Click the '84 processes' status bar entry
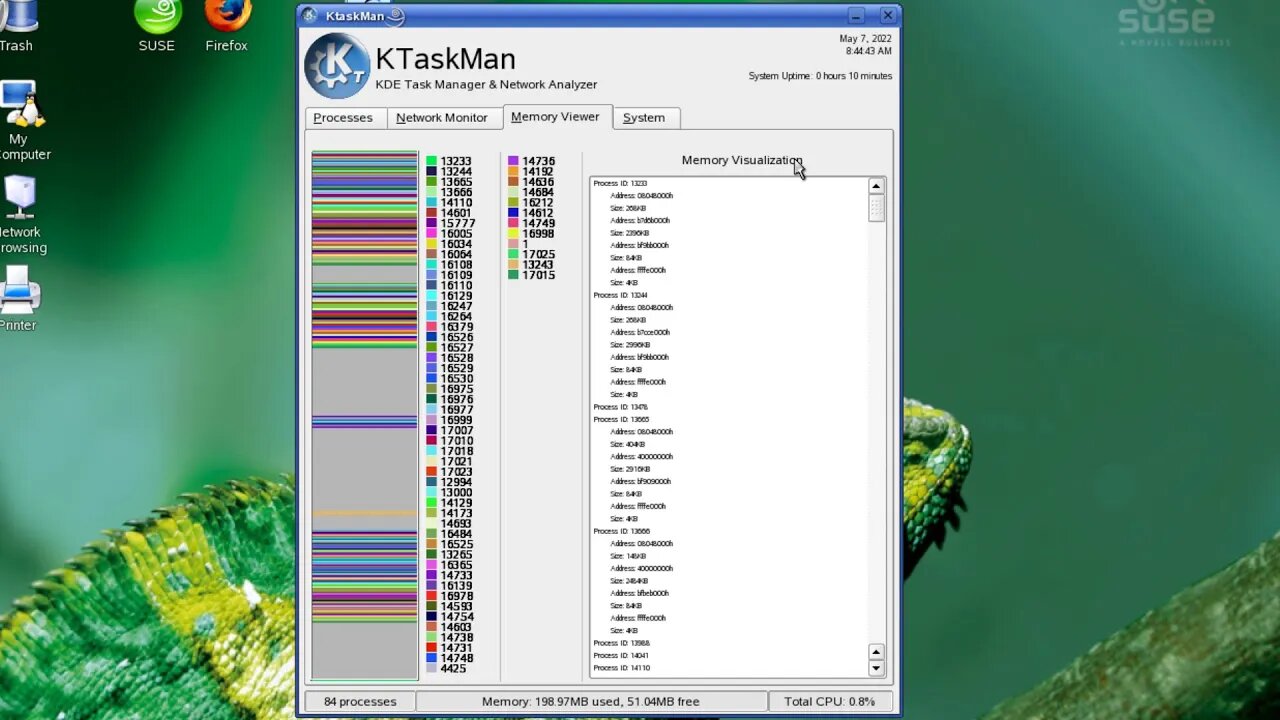Image resolution: width=1280 pixels, height=720 pixels. point(360,702)
